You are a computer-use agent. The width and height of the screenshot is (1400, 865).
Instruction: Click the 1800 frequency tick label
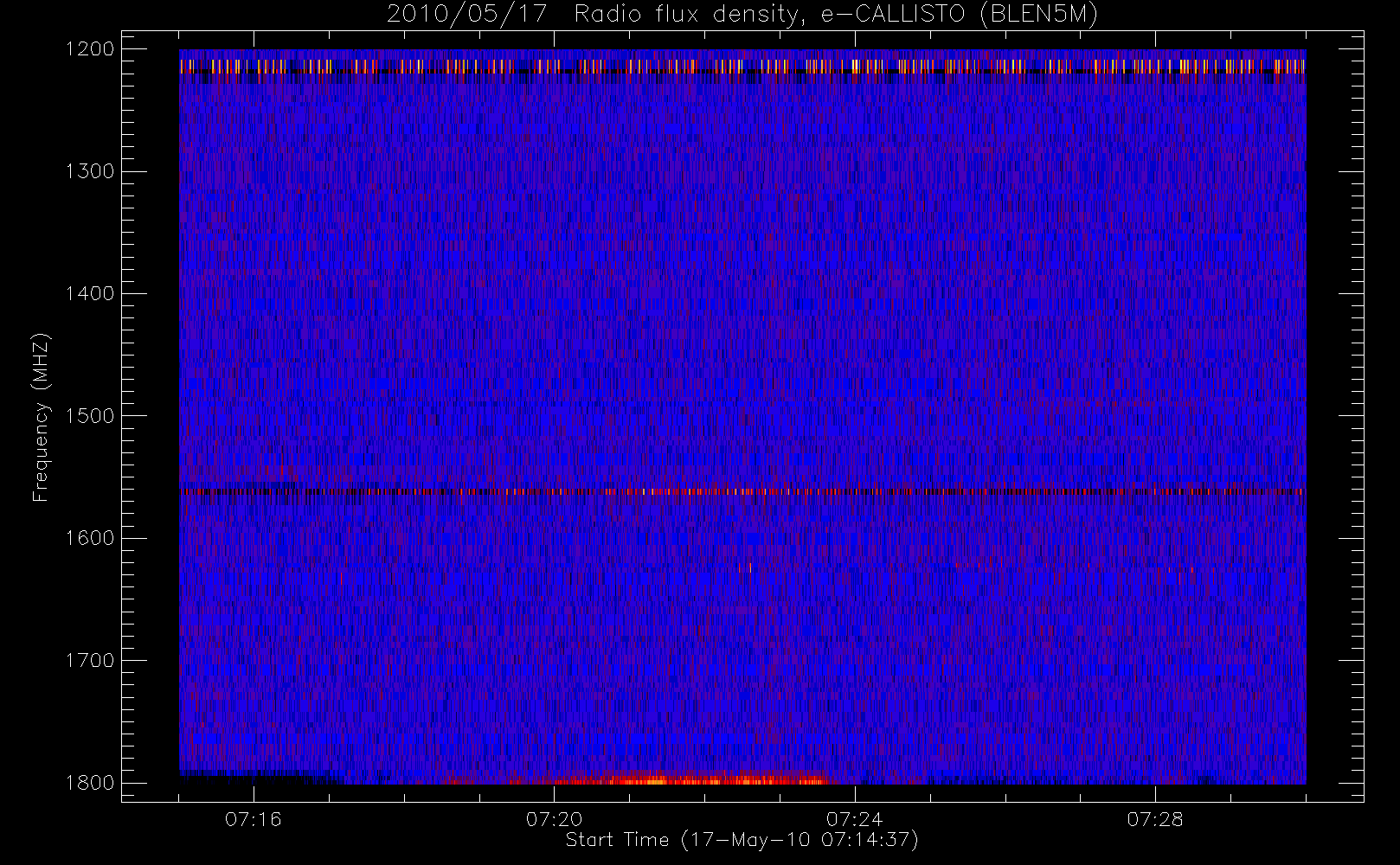[x=90, y=783]
